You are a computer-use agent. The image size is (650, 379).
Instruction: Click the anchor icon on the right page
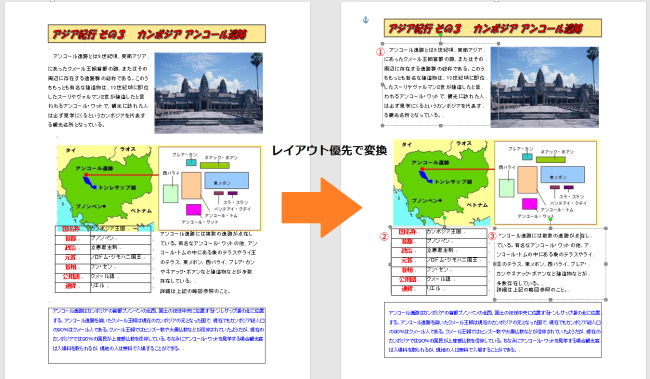pyautogui.click(x=365, y=19)
